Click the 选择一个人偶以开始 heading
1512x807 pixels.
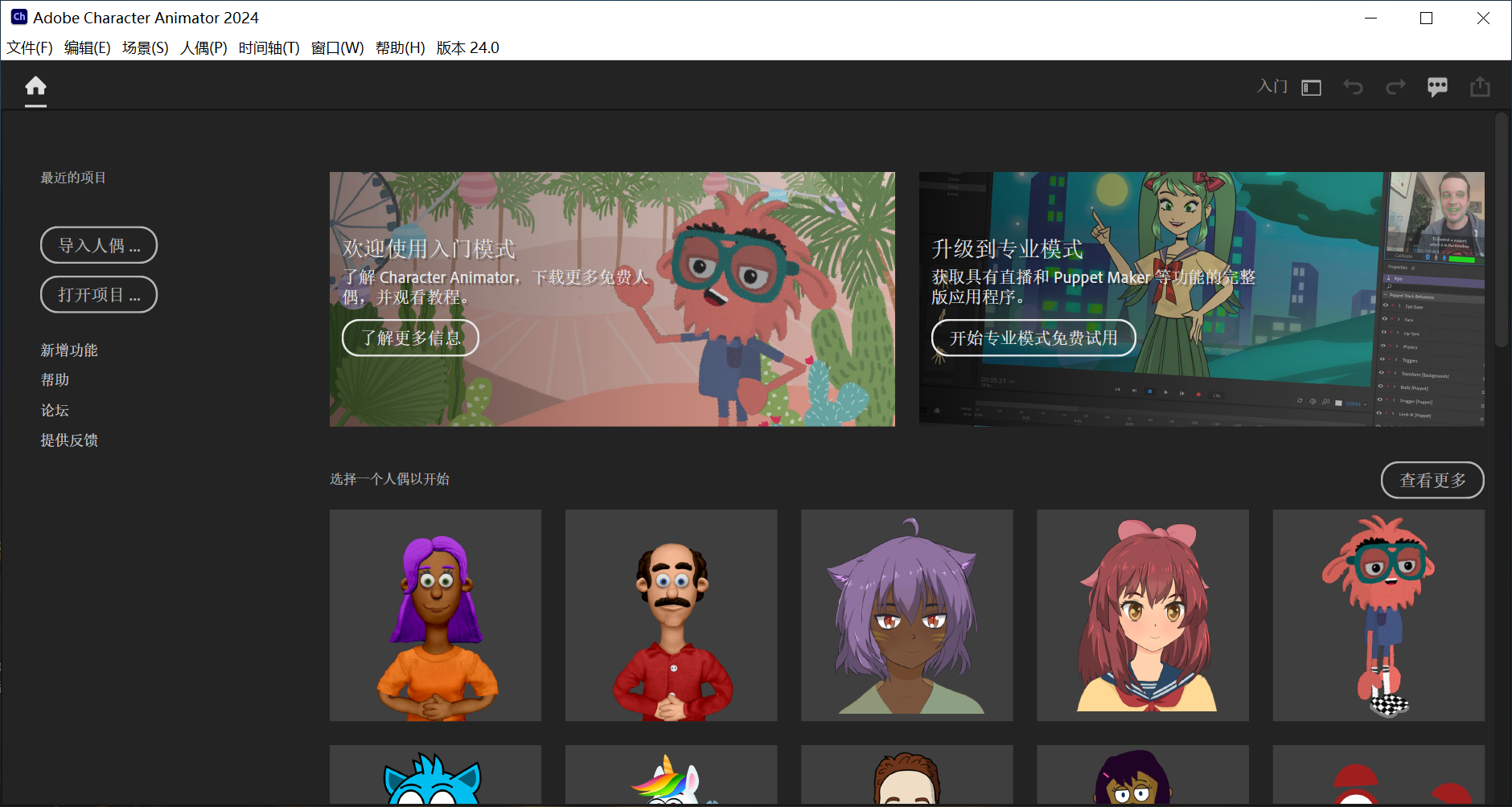coord(389,479)
